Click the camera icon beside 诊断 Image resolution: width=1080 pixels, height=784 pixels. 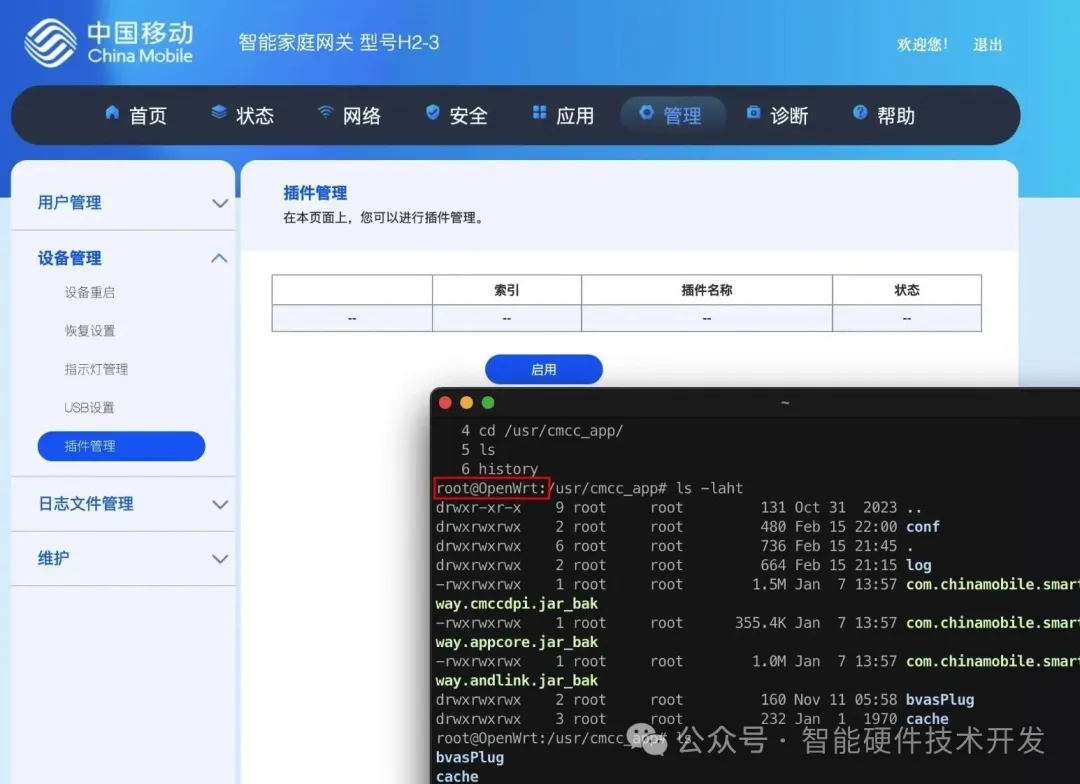point(753,113)
